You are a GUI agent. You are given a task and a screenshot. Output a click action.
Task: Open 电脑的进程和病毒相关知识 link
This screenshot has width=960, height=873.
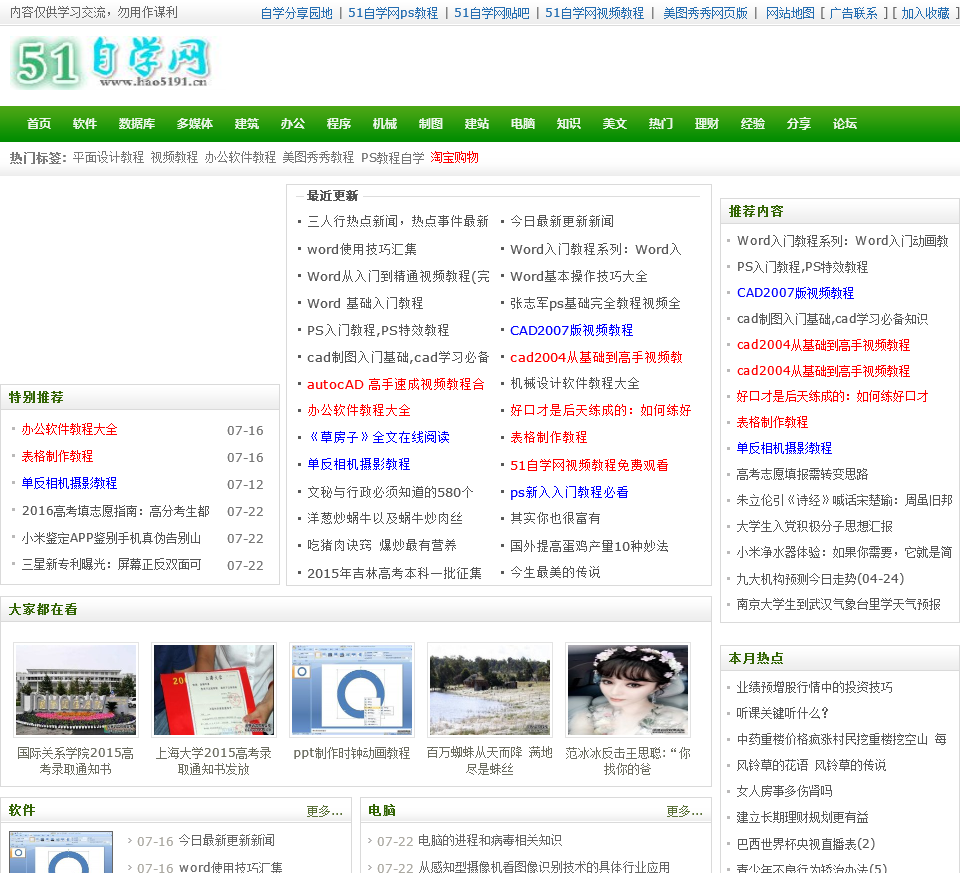point(490,841)
